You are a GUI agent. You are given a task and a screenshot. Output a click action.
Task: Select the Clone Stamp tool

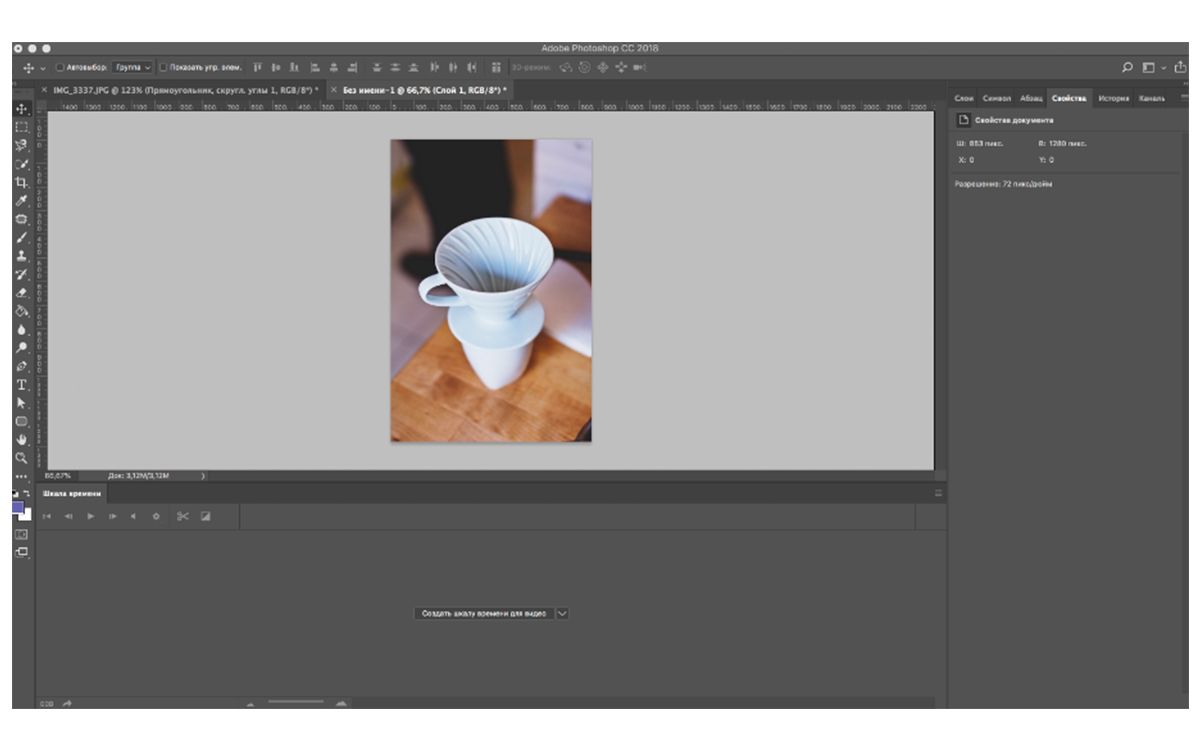coord(21,256)
